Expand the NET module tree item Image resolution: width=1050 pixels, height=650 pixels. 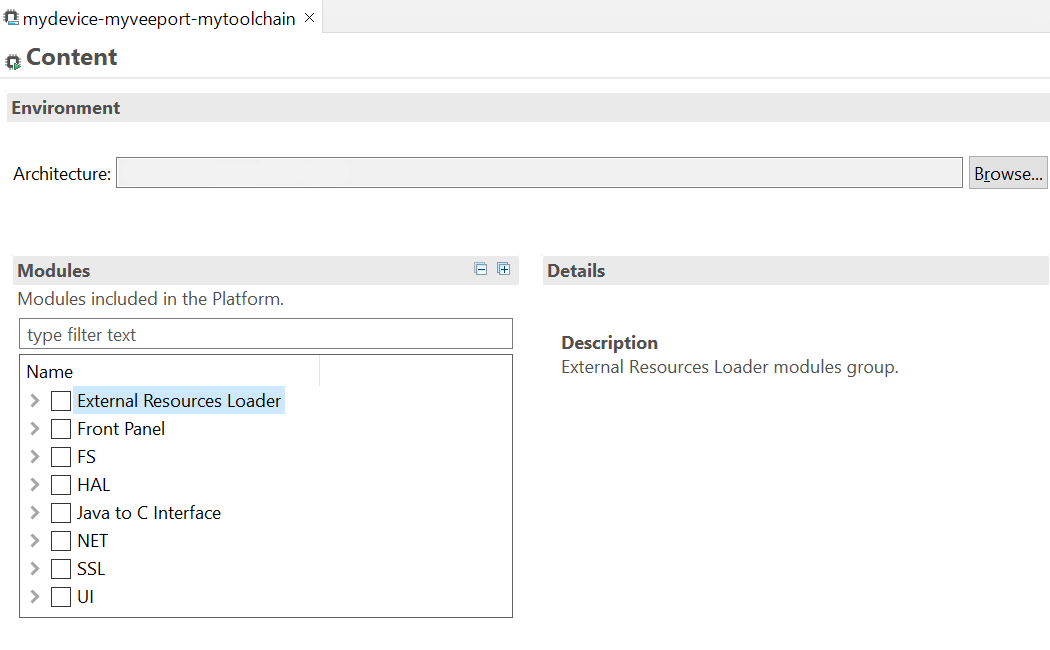33,540
